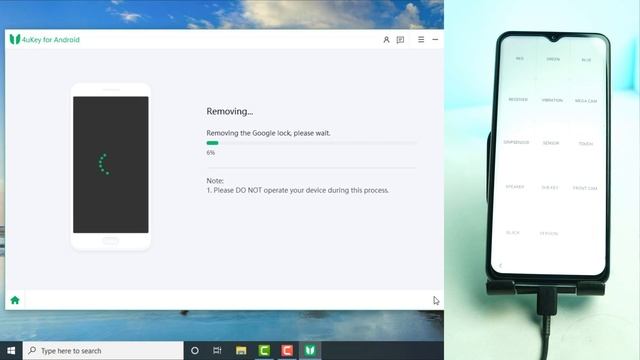640x360 pixels.
Task: Open the Windows Start menu
Action: (x=11, y=351)
